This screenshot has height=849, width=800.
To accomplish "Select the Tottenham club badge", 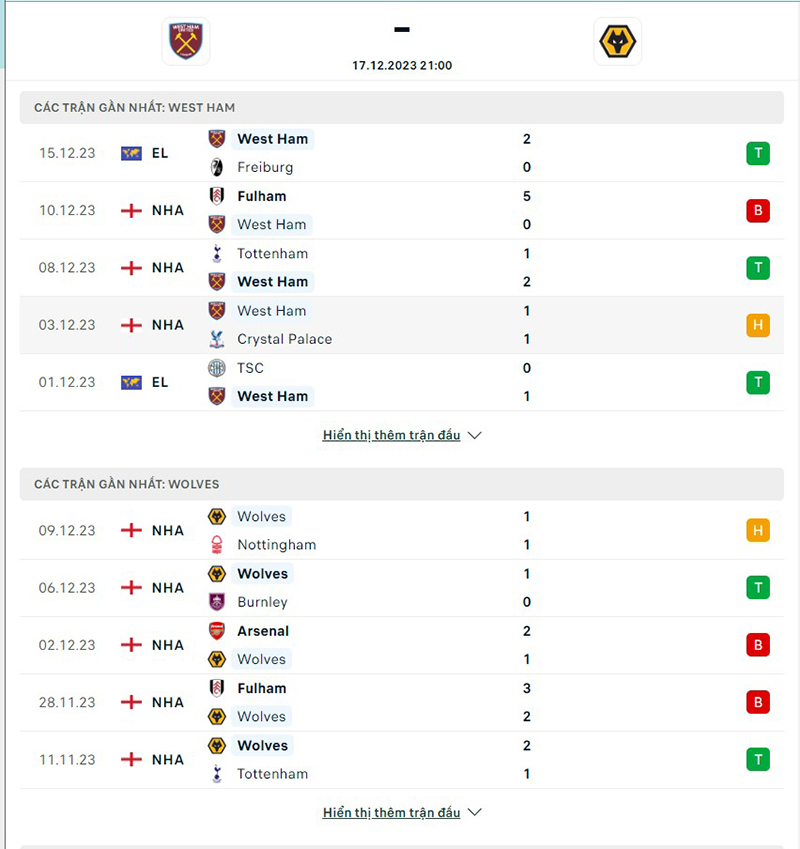I will [x=216, y=254].
